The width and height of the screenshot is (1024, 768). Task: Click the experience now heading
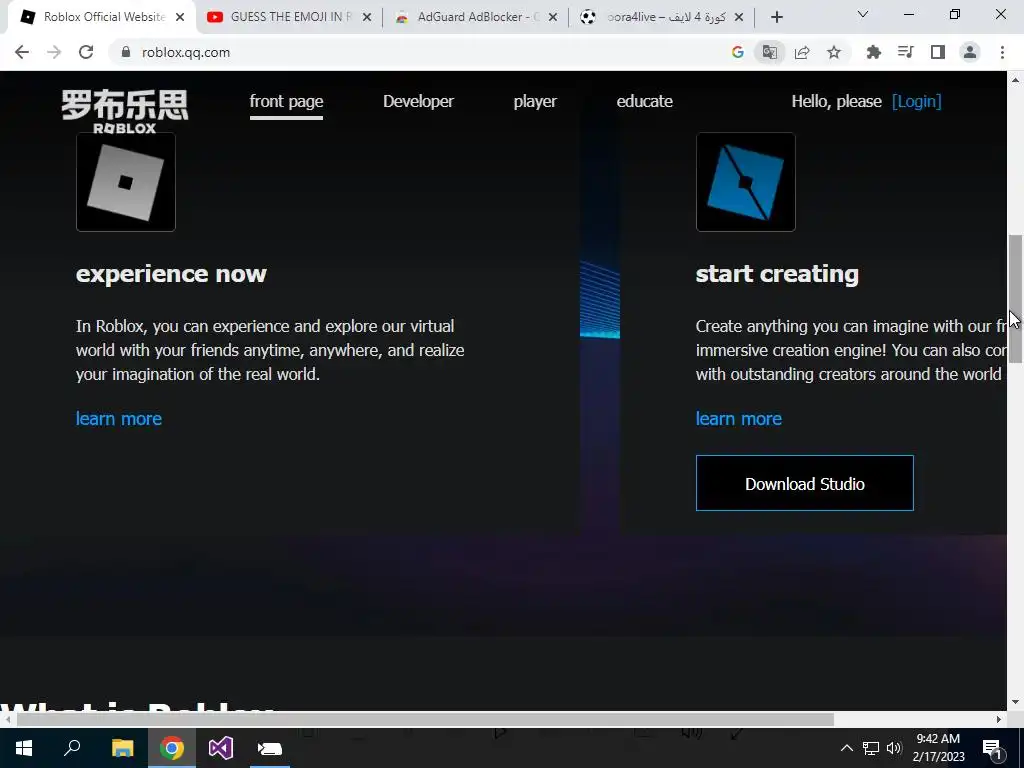click(x=171, y=274)
